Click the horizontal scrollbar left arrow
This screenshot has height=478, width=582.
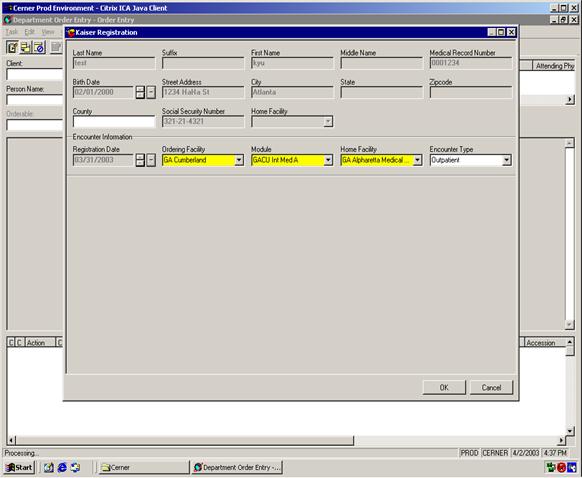11,441
